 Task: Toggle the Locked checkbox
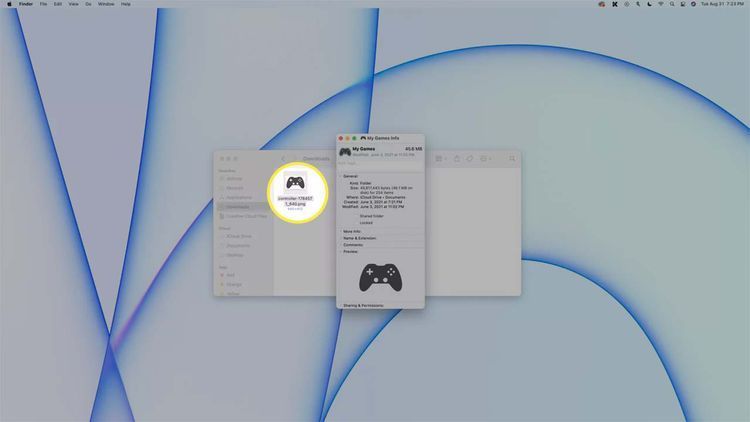(356, 222)
